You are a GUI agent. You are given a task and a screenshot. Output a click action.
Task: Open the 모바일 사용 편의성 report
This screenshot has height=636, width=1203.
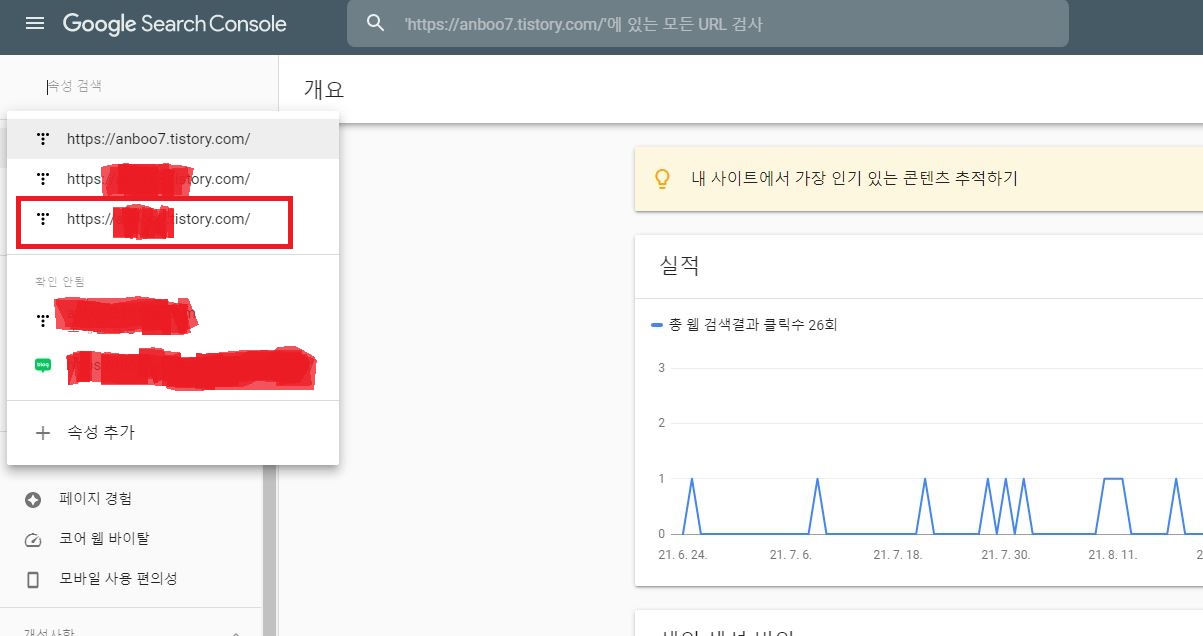[x=118, y=578]
